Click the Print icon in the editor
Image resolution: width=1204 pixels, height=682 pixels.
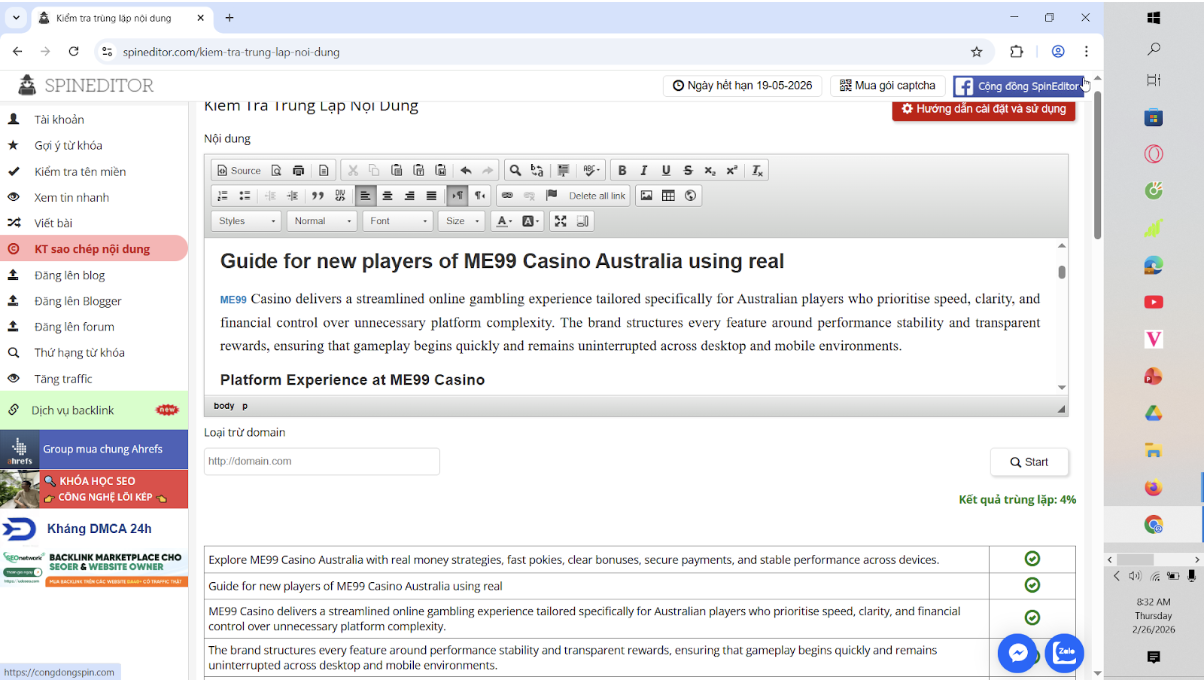click(297, 170)
